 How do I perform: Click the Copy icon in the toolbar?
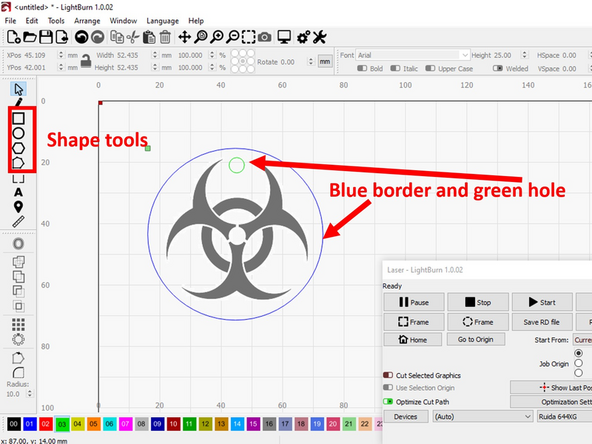117,37
